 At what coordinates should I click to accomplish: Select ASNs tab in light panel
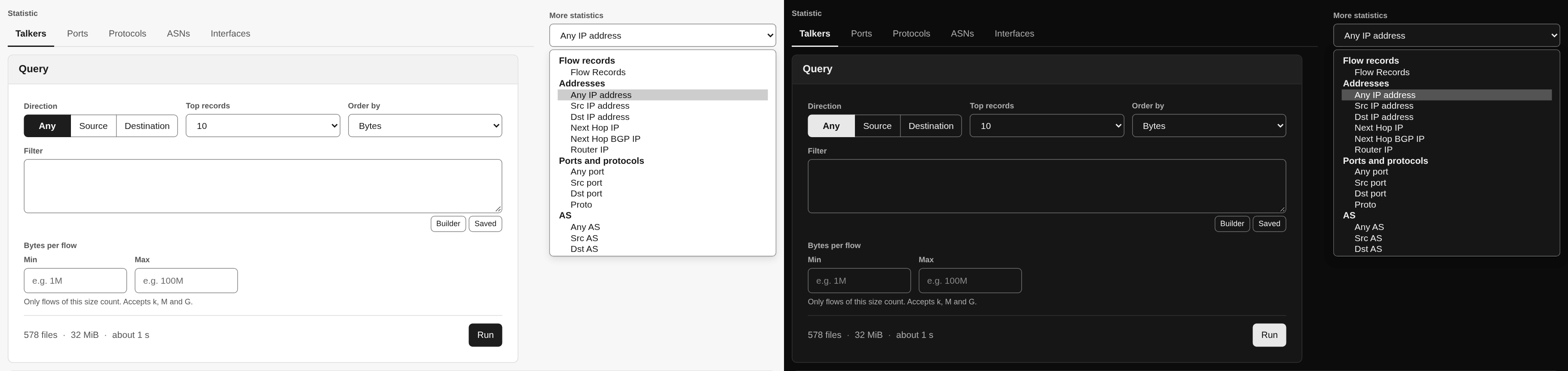pos(178,34)
